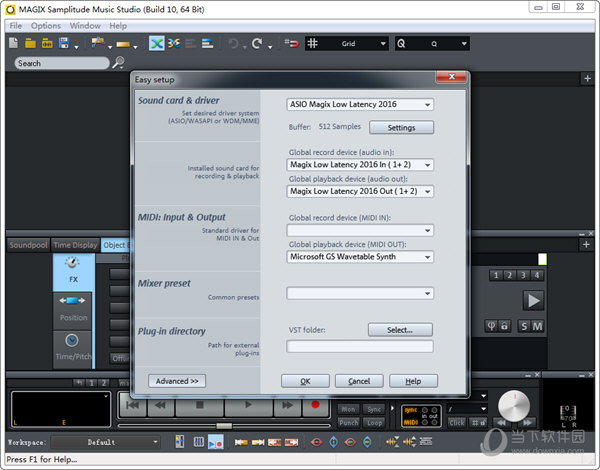Open the MIDI IN record device dropdown
Screen dimensions: 600x470
tap(360, 230)
